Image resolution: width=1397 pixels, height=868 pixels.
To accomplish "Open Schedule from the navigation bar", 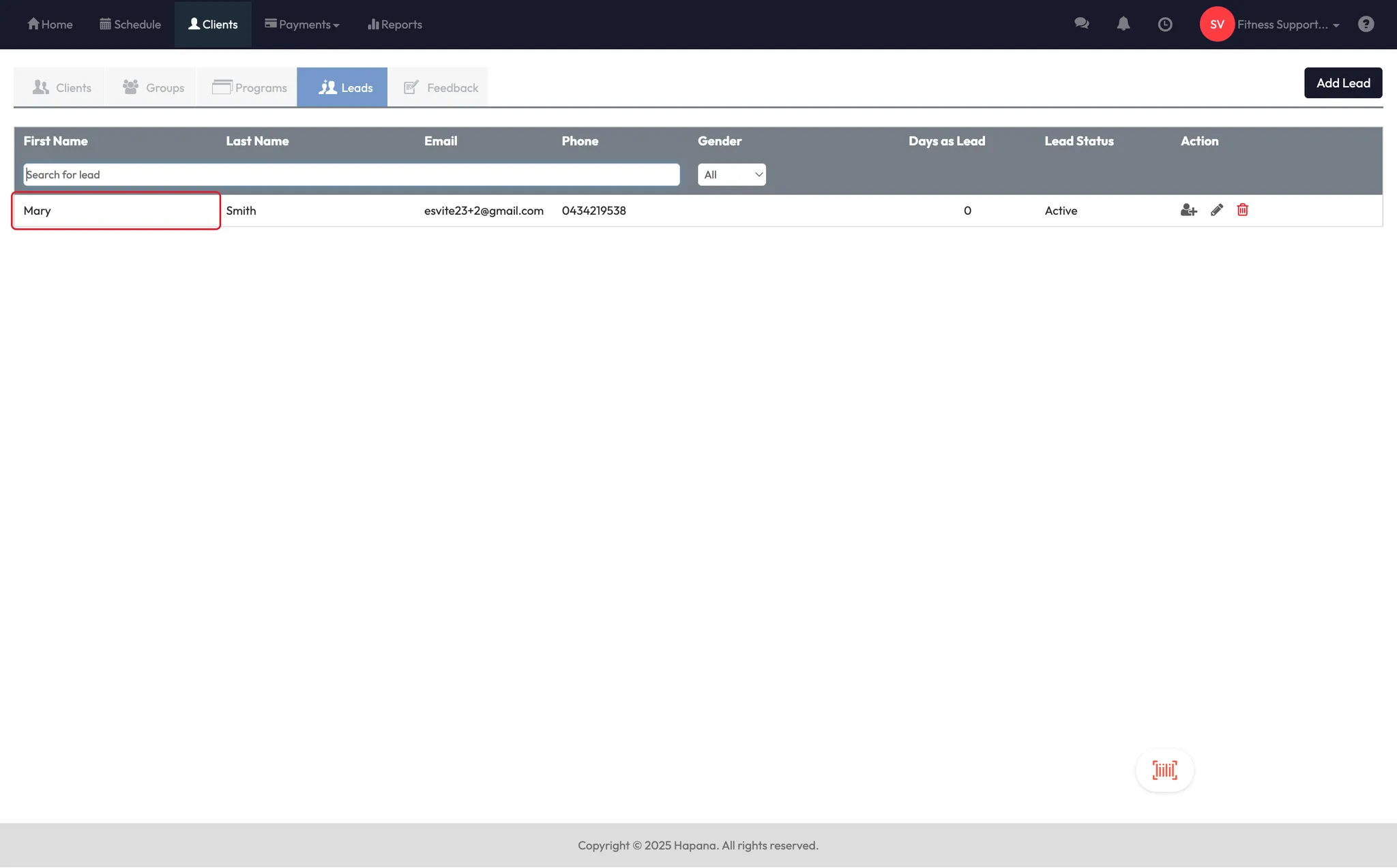I will point(130,25).
